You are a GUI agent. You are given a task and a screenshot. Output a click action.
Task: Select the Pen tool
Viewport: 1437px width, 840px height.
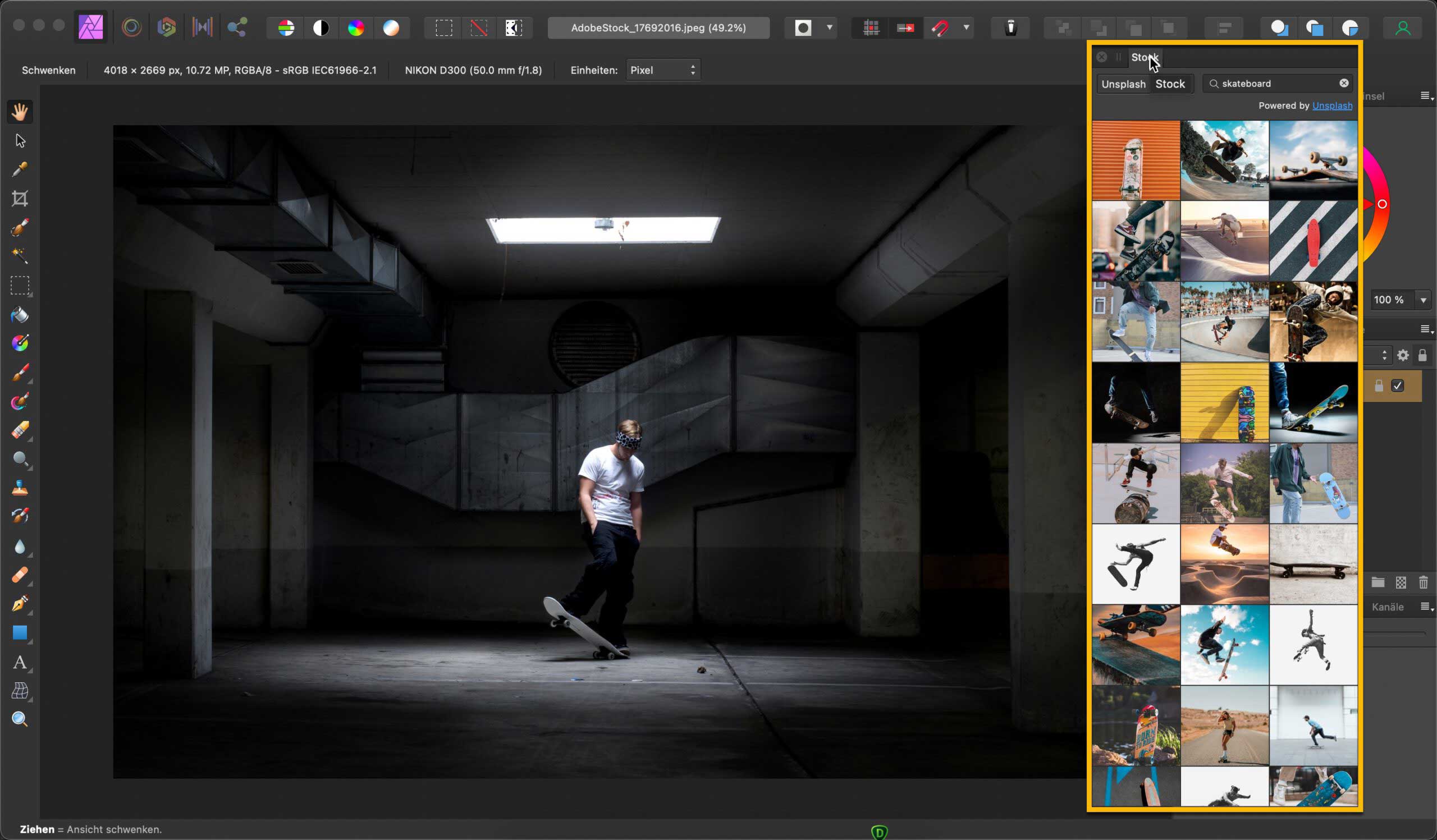(x=20, y=604)
